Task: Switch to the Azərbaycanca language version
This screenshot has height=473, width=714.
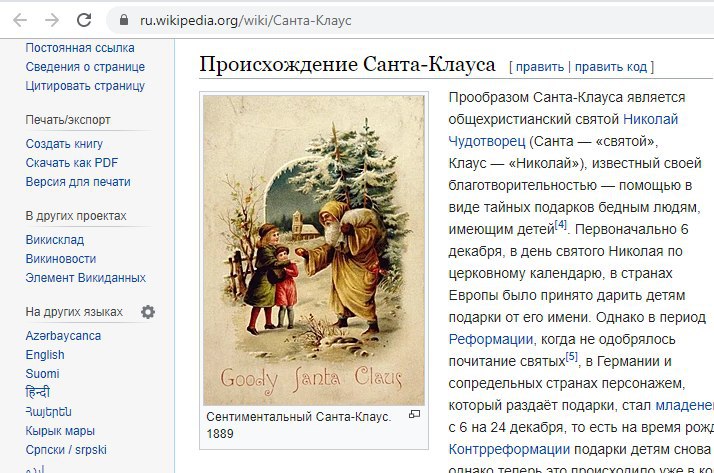Action: 63,336
